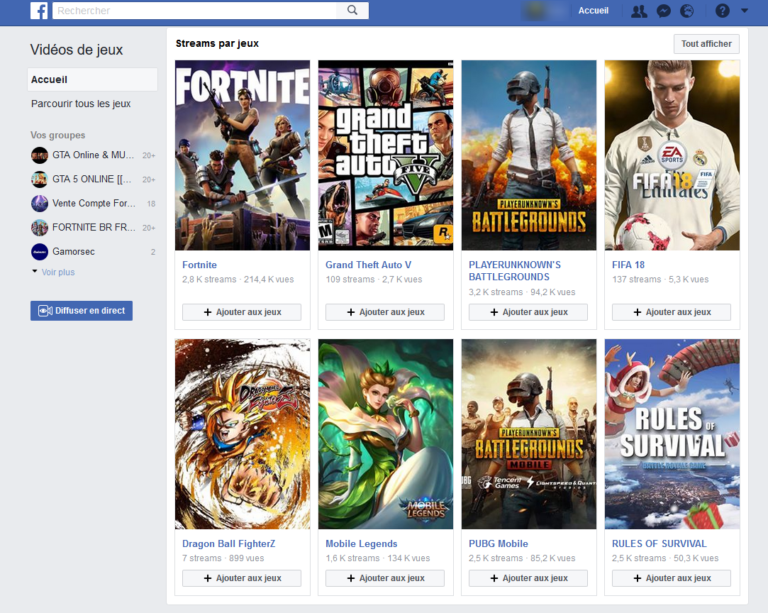Image resolution: width=768 pixels, height=613 pixels.
Task: Click PLAYERUNKNOWN'S BATTLEGROUNDS title link
Action: tap(515, 271)
